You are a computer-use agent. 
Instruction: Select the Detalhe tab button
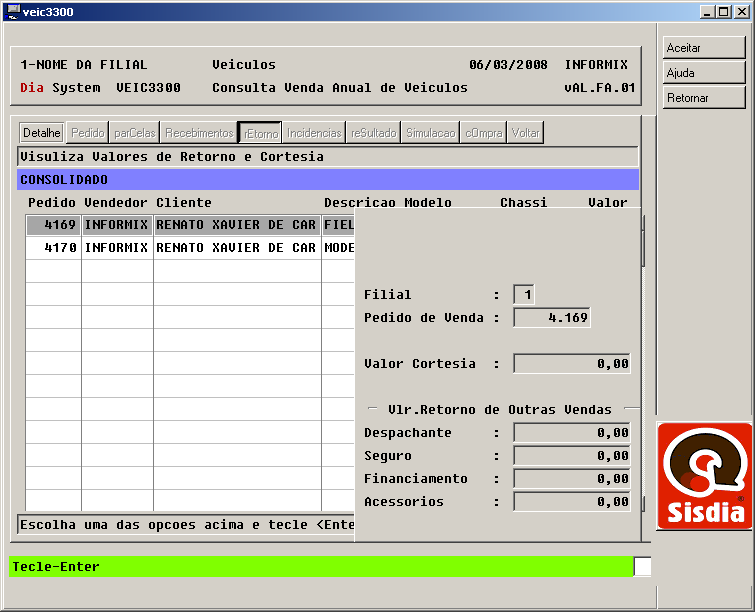click(x=42, y=132)
